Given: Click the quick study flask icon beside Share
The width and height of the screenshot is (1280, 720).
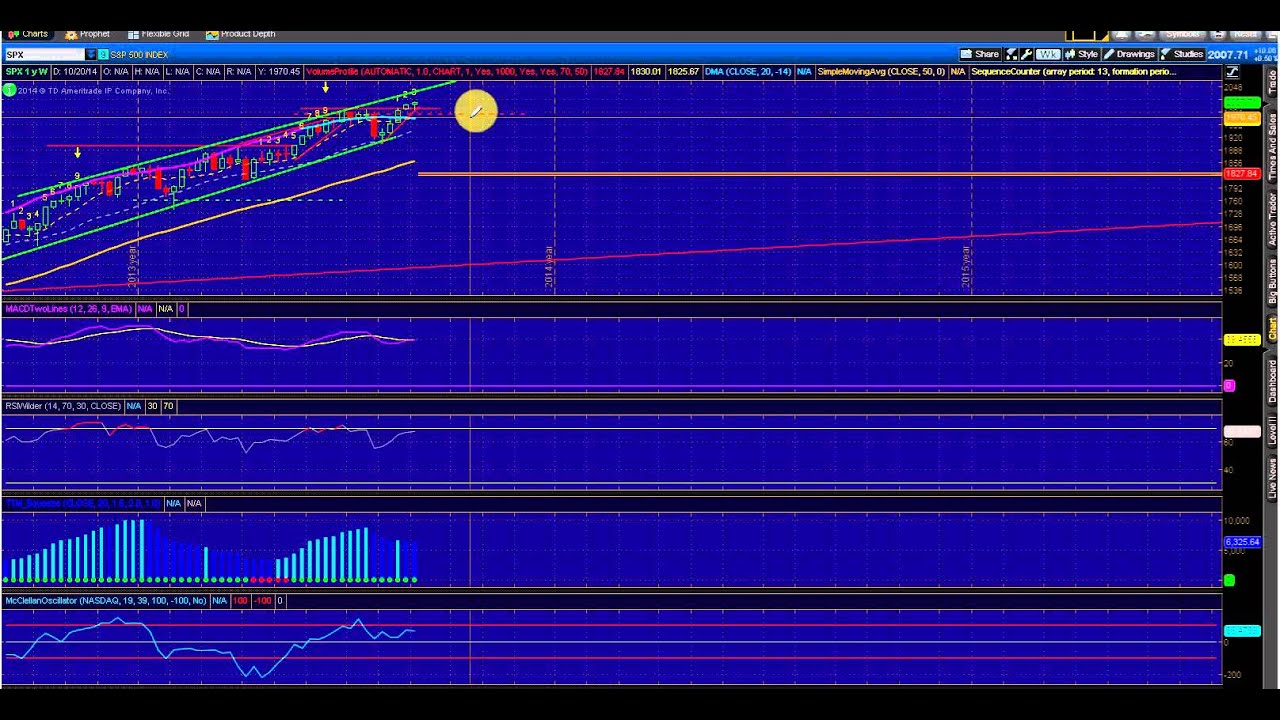Looking at the screenshot, I should click(1012, 54).
